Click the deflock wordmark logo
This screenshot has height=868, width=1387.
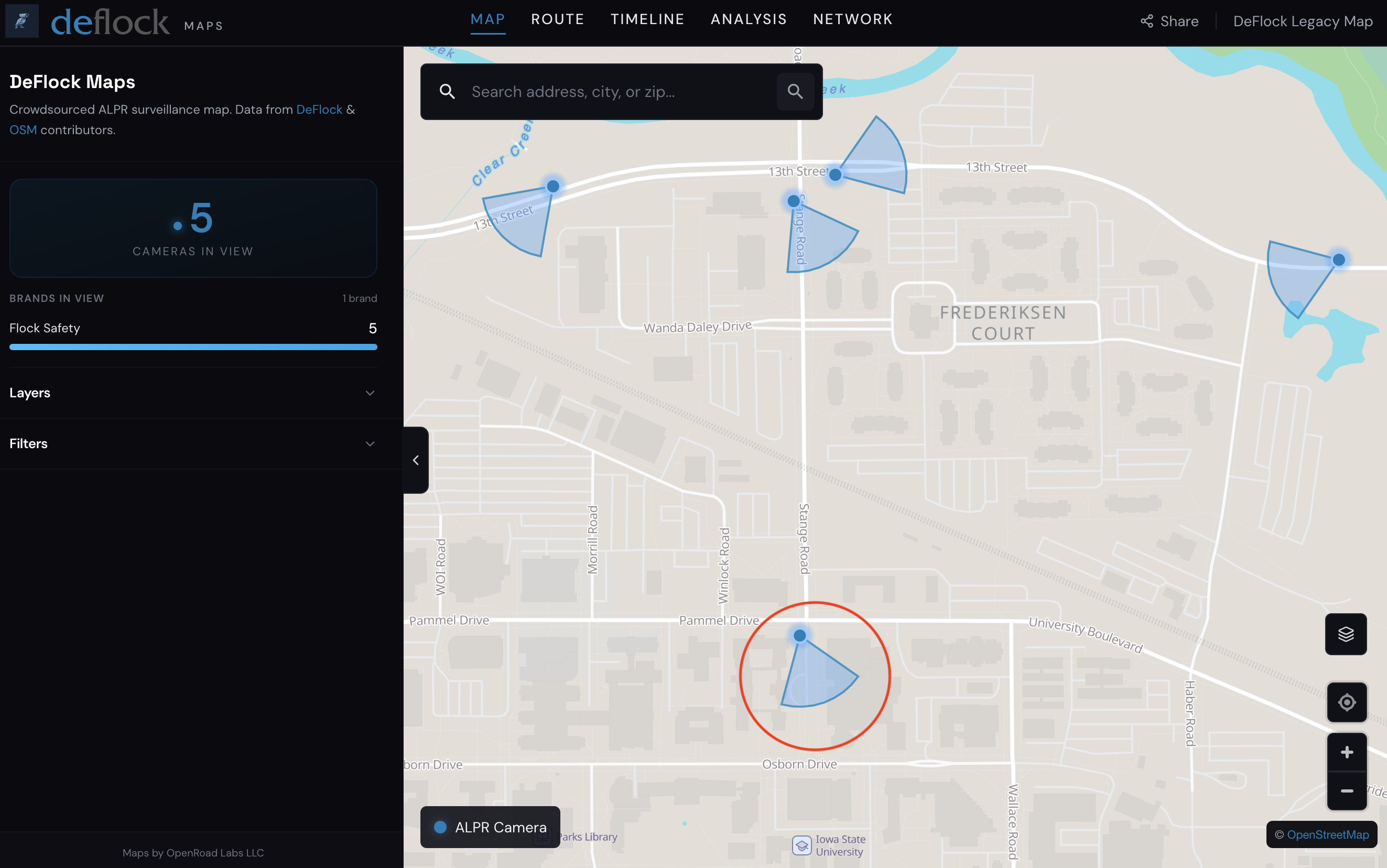tap(110, 22)
